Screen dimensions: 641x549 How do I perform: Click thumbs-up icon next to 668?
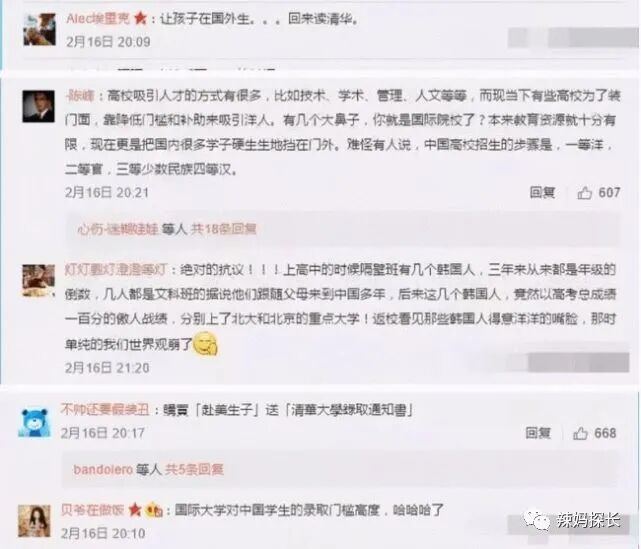(580, 433)
